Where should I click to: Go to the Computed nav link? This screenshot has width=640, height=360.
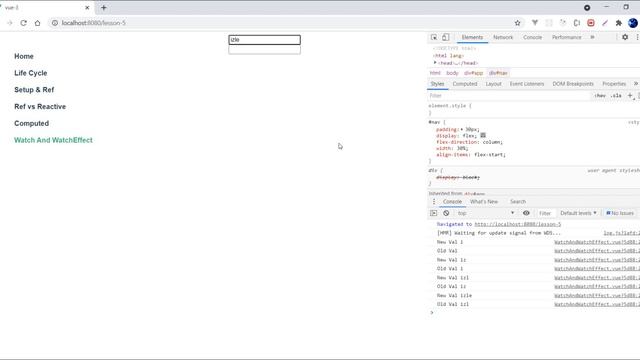31,123
